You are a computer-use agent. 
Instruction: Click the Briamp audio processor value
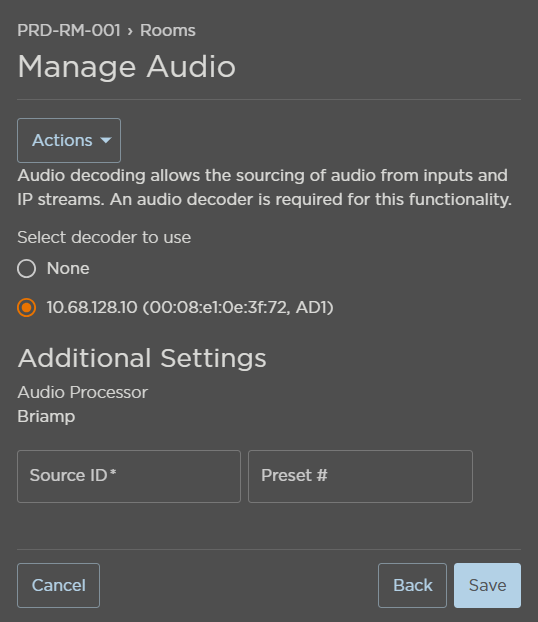[46, 417]
